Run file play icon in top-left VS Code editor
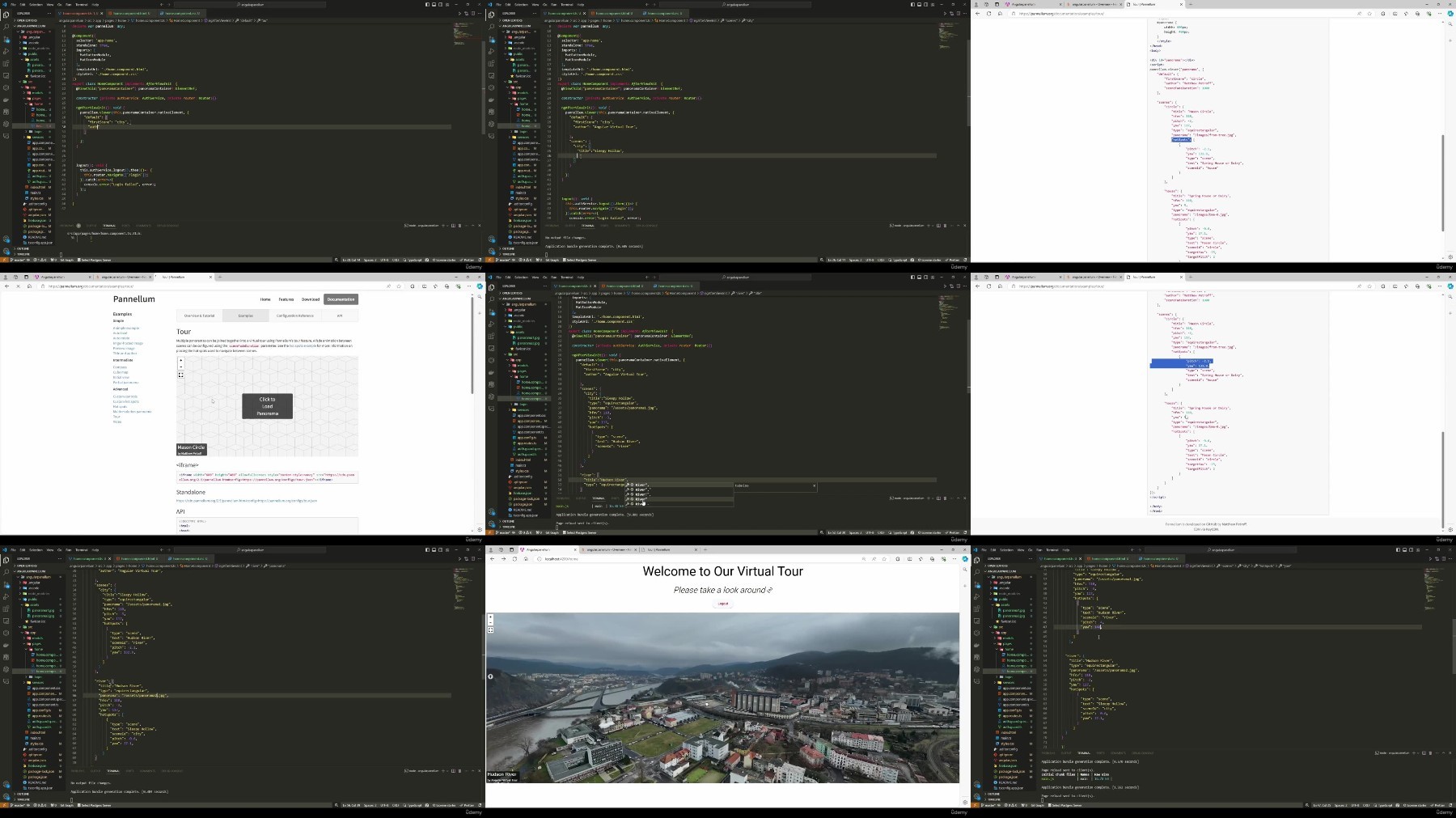 coord(459,14)
